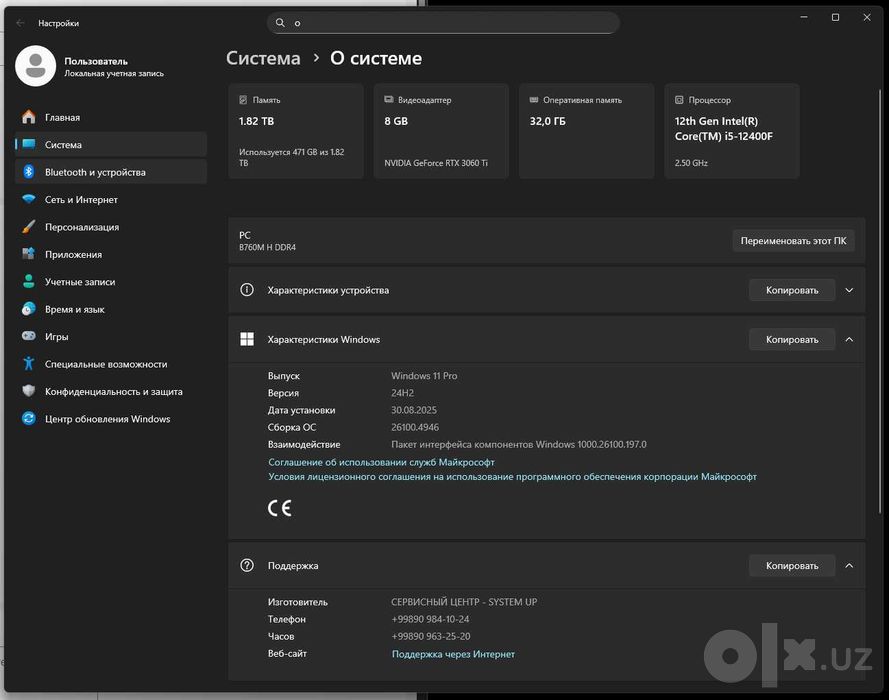Image resolution: width=889 pixels, height=700 pixels.
Task: Copy Характеристики устройства with Копировать
Action: point(792,290)
